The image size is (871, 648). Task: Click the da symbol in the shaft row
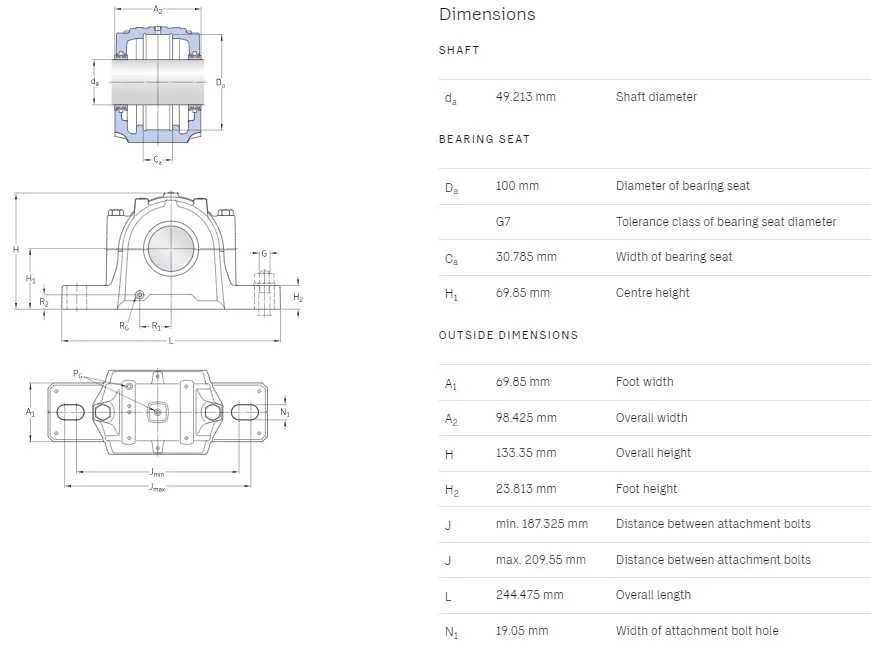click(x=449, y=97)
